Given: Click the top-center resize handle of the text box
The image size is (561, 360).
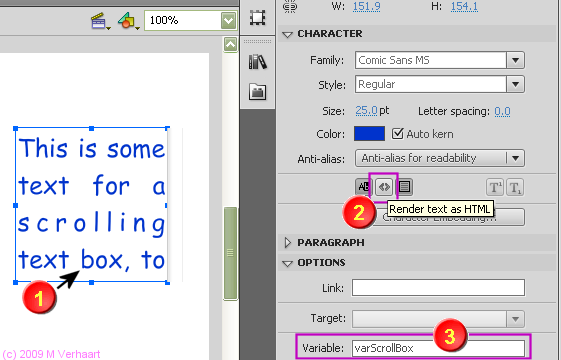Looking at the screenshot, I should (92, 128).
